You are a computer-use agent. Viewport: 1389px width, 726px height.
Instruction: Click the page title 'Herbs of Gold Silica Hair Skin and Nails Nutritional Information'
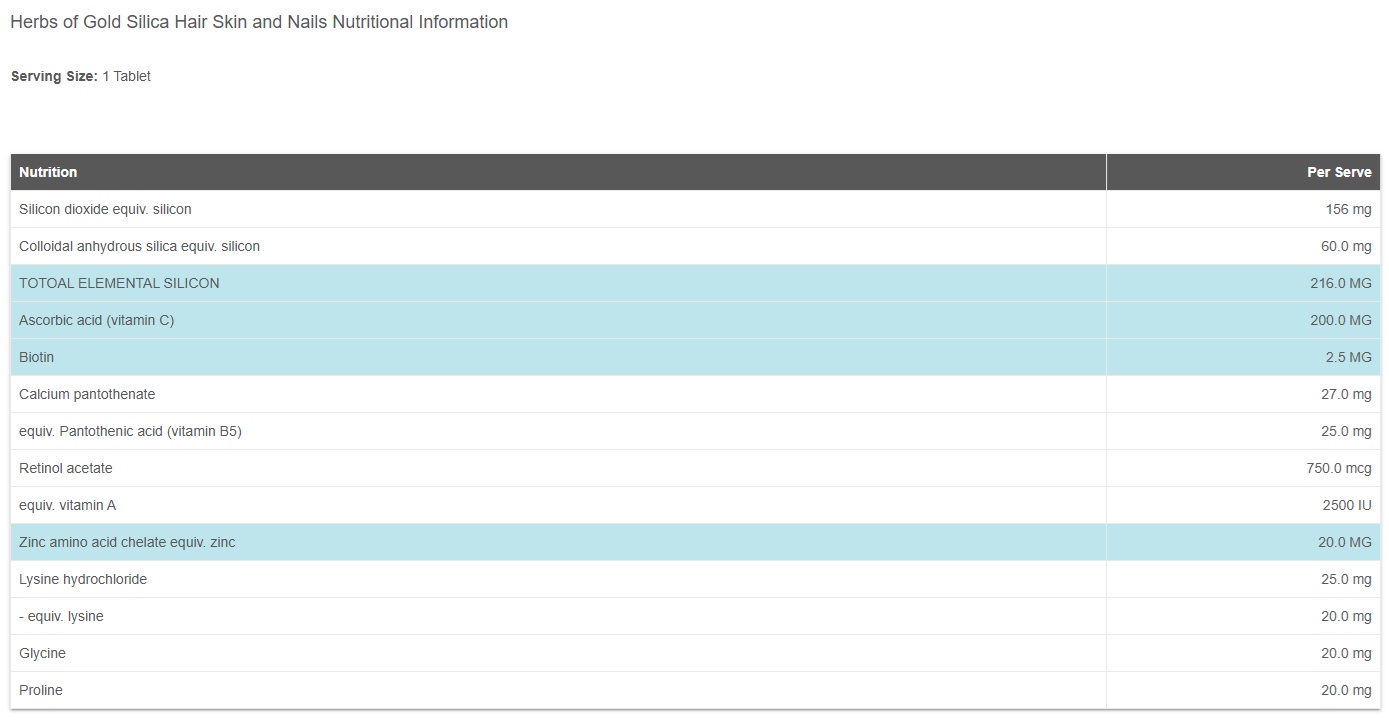(259, 22)
